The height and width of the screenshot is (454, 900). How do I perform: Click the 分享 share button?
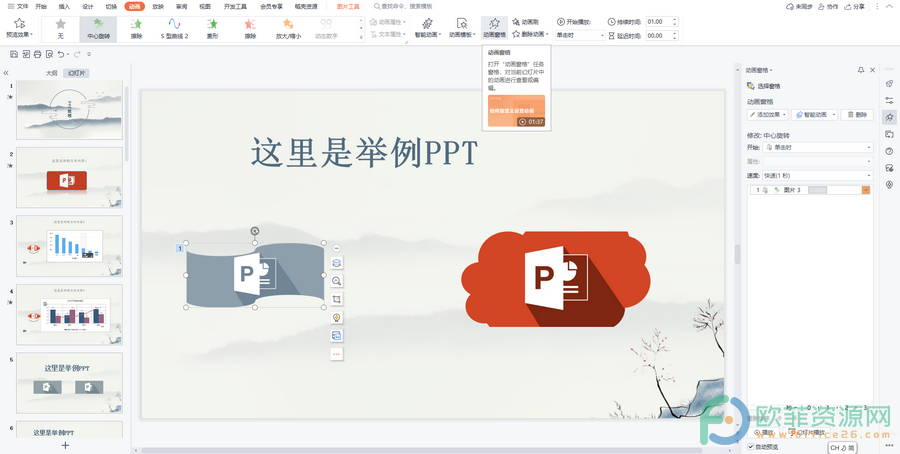[854, 7]
